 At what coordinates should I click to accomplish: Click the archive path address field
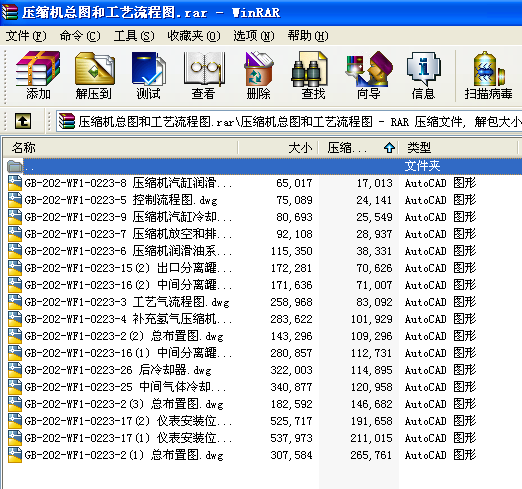pos(289,121)
